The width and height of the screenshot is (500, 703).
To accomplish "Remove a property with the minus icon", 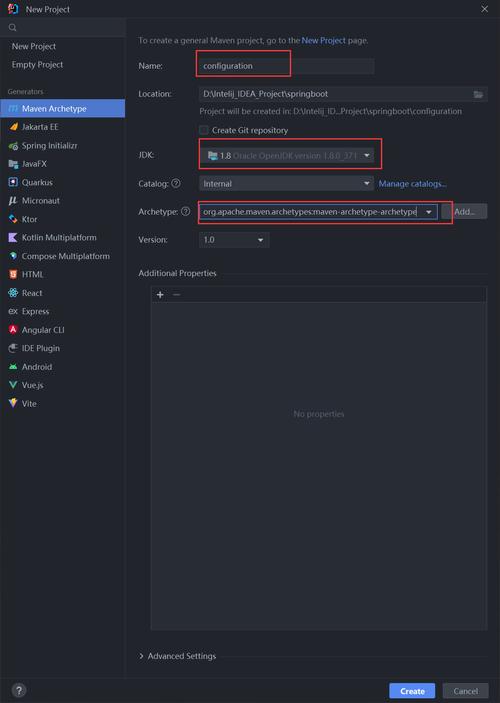I will (x=177, y=295).
